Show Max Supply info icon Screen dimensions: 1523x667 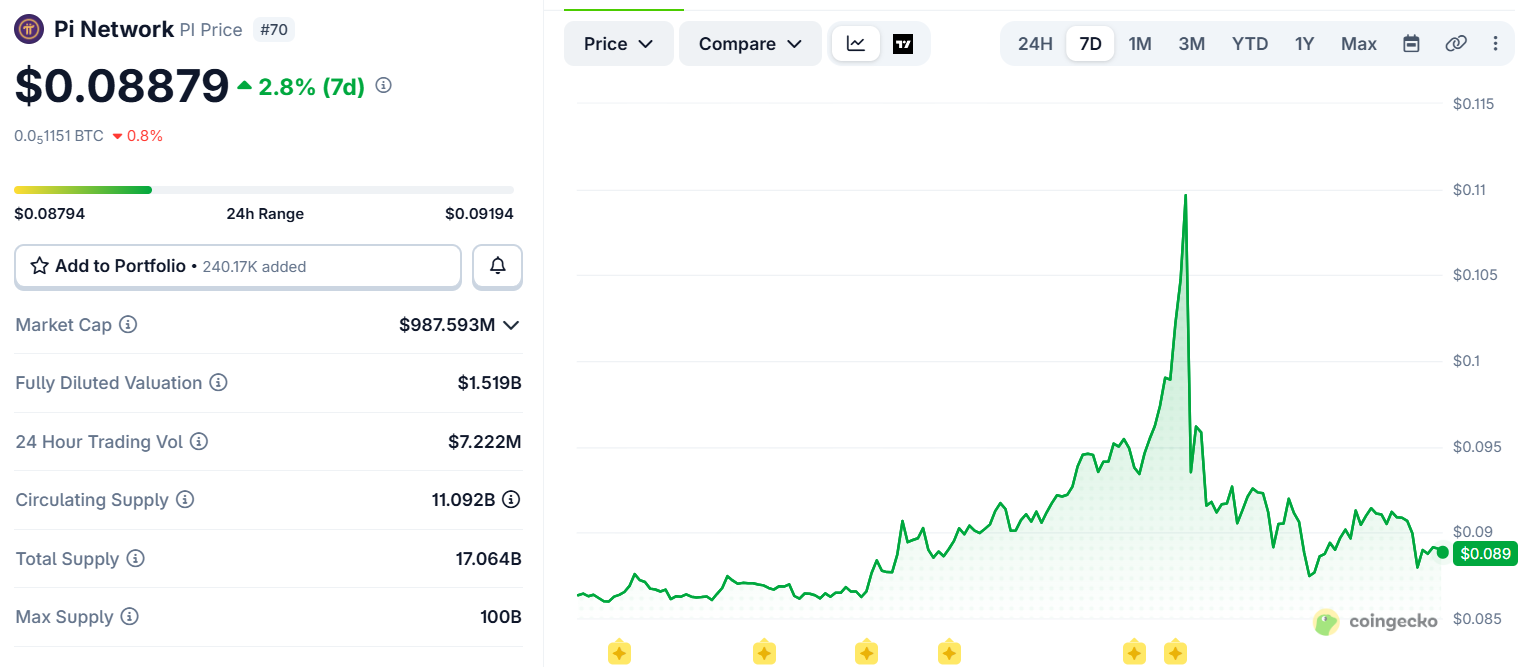click(x=129, y=617)
